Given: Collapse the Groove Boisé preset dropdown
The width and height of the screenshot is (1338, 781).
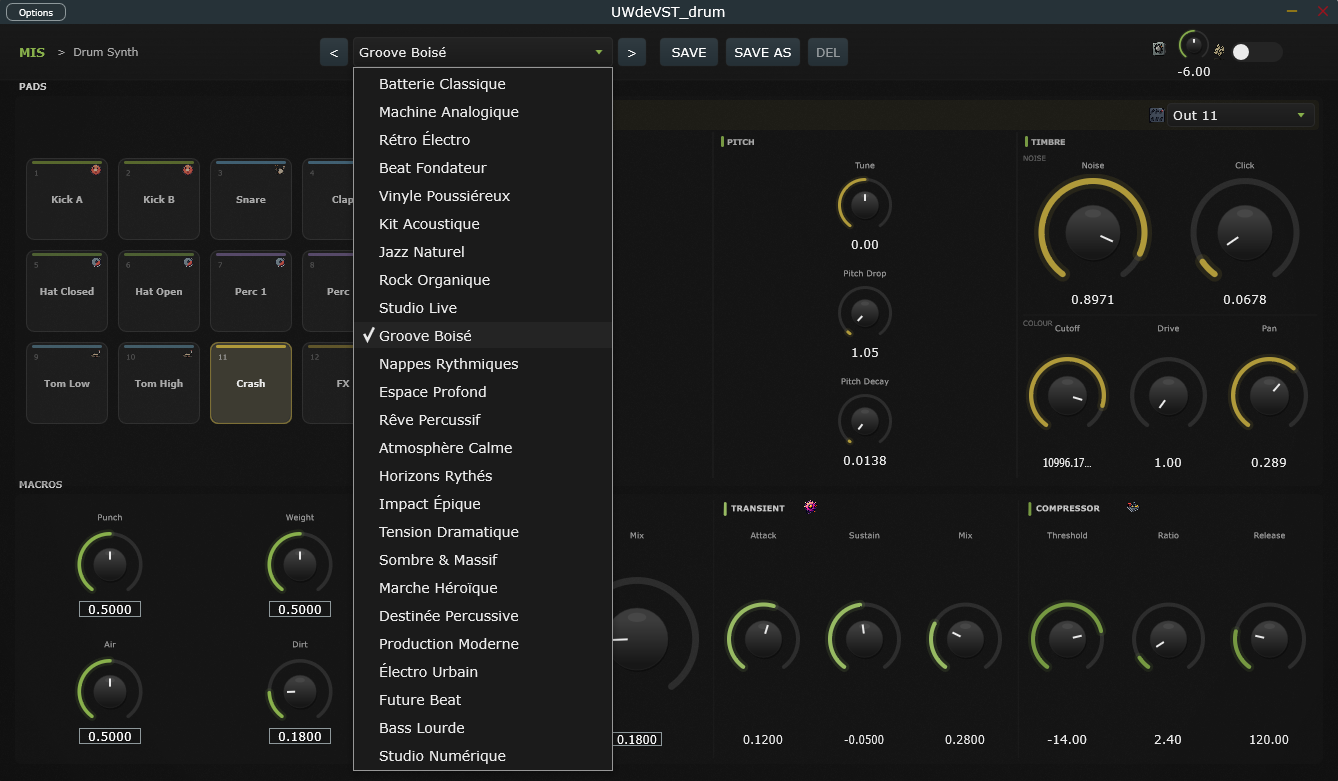Looking at the screenshot, I should coord(481,52).
